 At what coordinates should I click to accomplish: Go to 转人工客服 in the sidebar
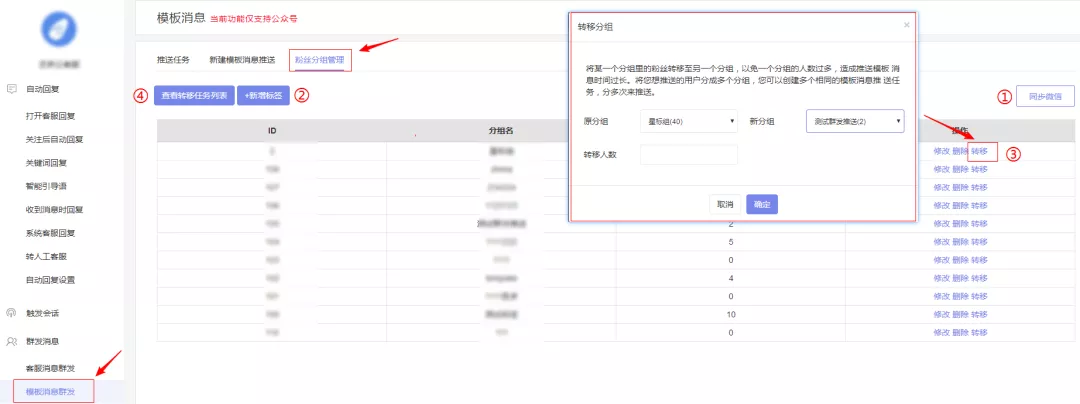pyautogui.click(x=45, y=257)
